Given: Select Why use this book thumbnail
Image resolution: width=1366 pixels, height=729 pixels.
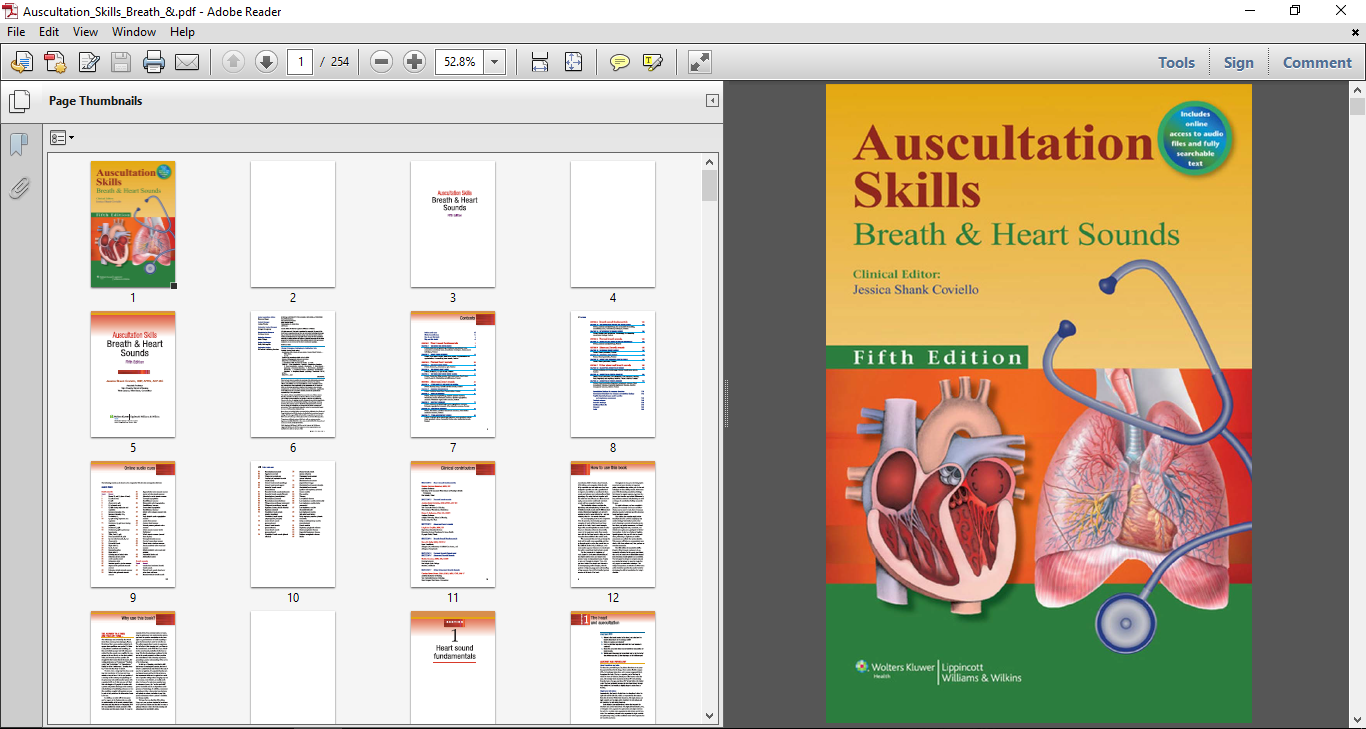Looking at the screenshot, I should pos(133,667).
